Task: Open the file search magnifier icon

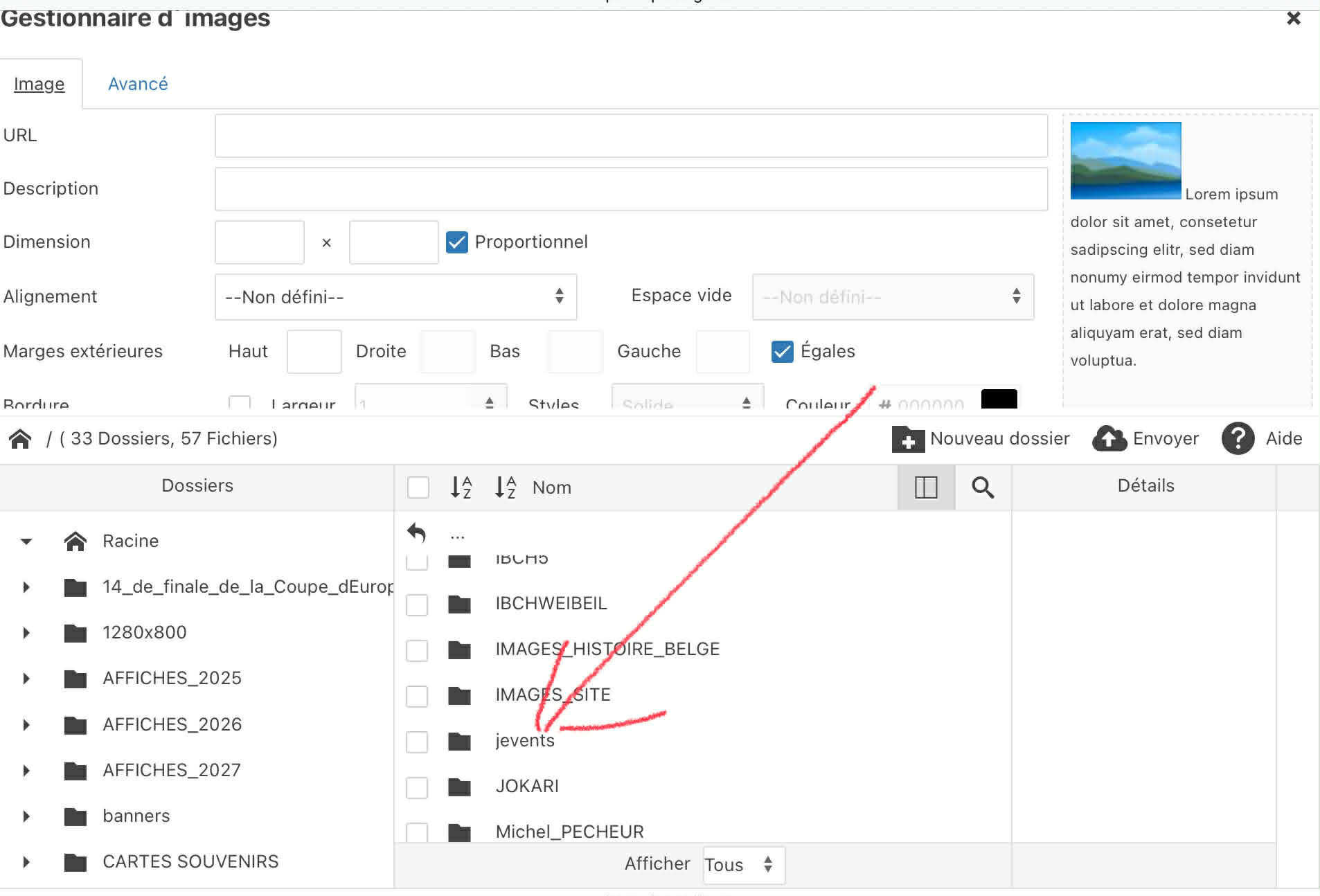Action: pyautogui.click(x=983, y=487)
